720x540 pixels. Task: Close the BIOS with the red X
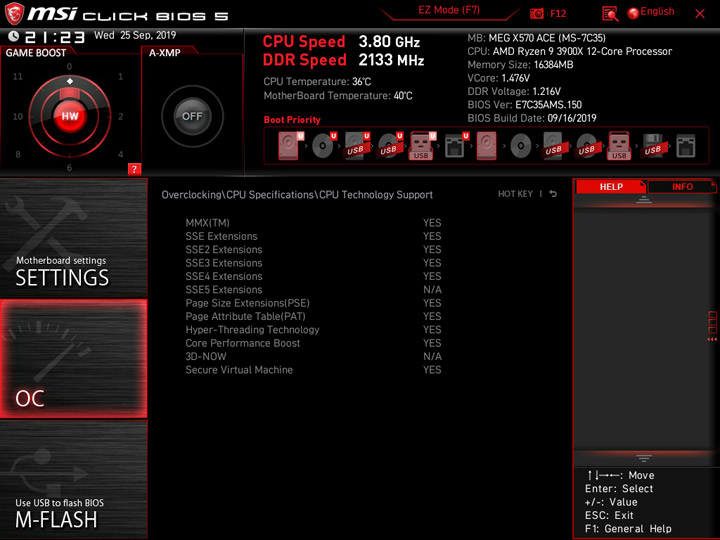700,14
